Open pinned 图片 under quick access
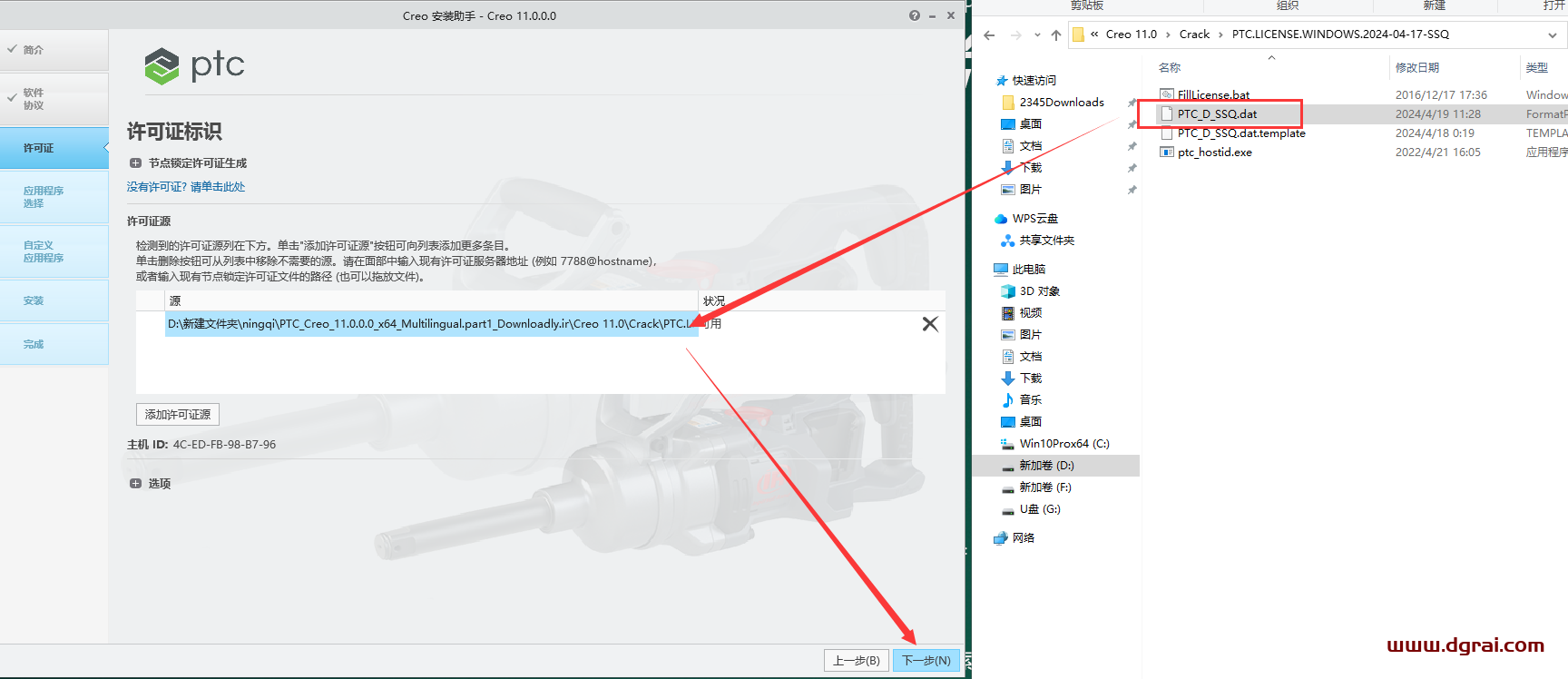1568x679 pixels. (x=1030, y=190)
